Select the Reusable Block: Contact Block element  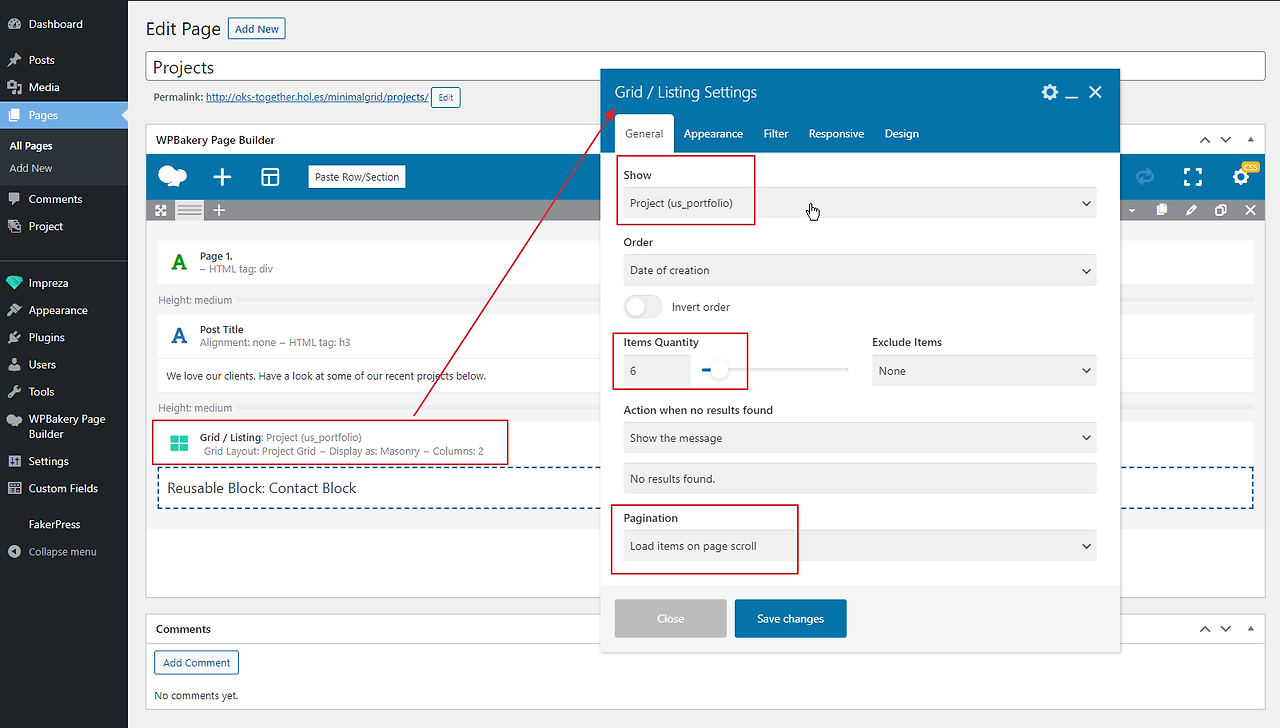click(705, 488)
